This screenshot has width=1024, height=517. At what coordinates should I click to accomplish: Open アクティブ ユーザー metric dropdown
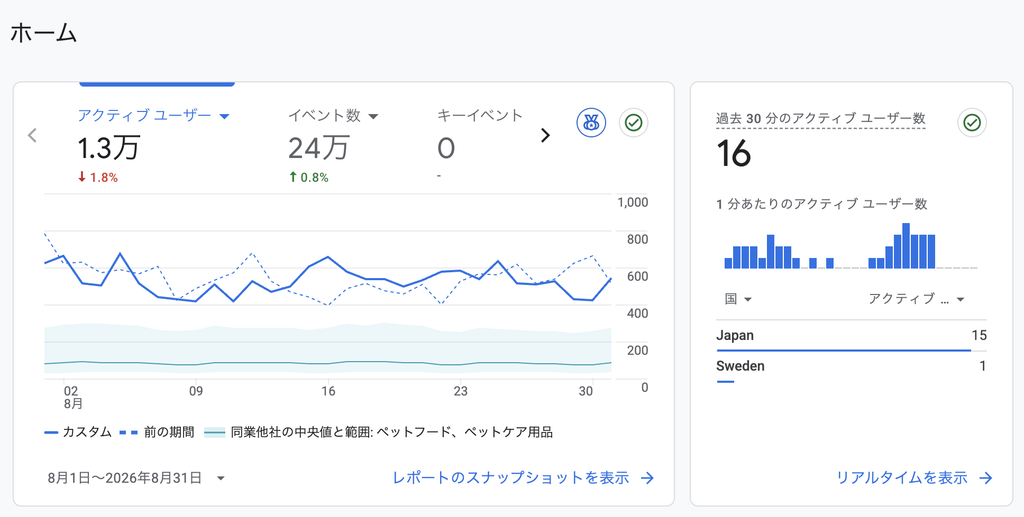(153, 116)
